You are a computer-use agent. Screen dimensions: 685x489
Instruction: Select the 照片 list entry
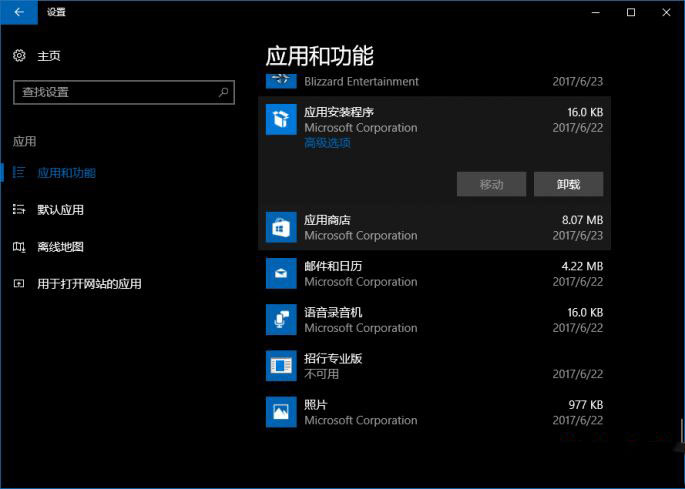434,412
